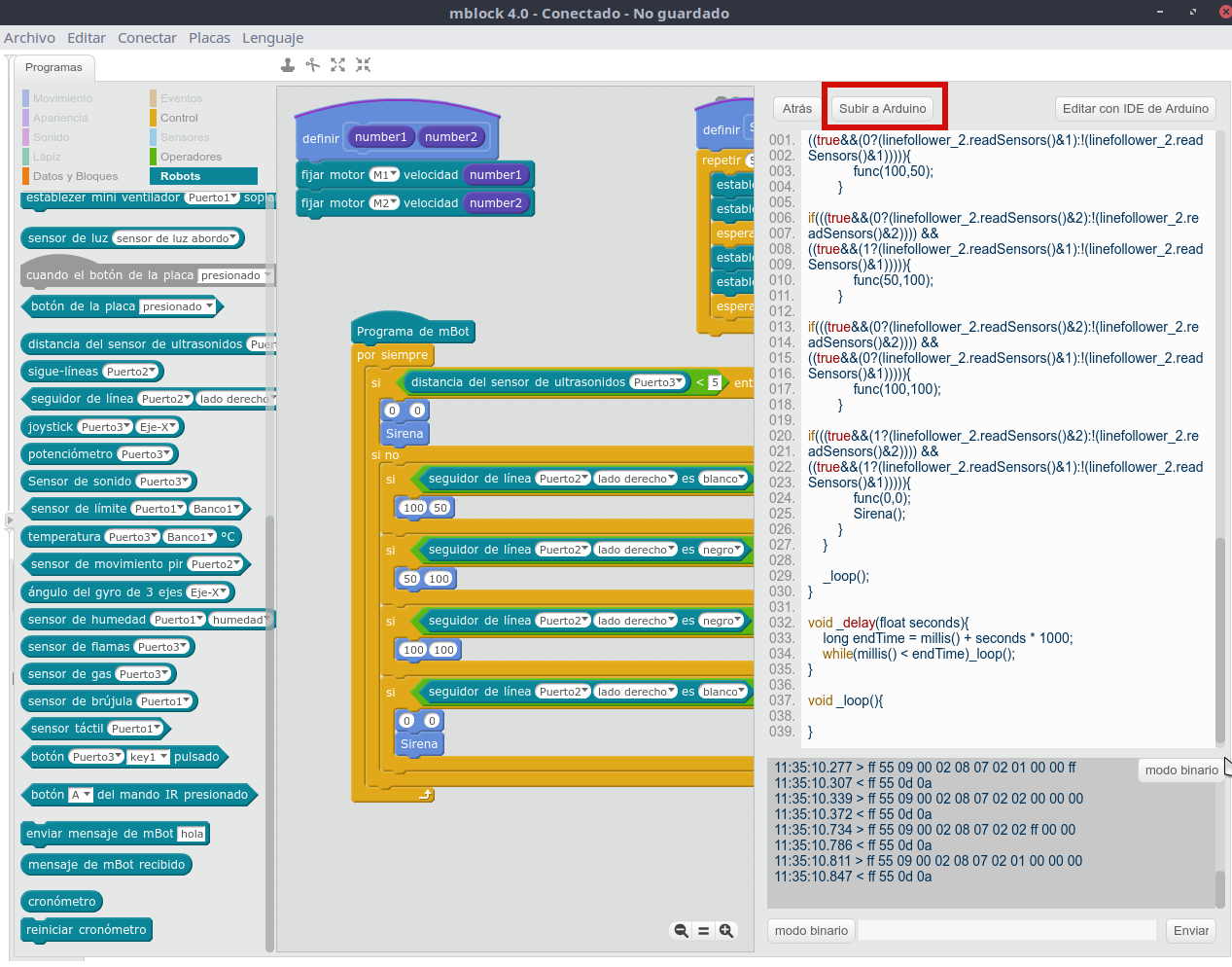Select the scissors delete tool
Screen dimensions: 1232x967
[312, 65]
